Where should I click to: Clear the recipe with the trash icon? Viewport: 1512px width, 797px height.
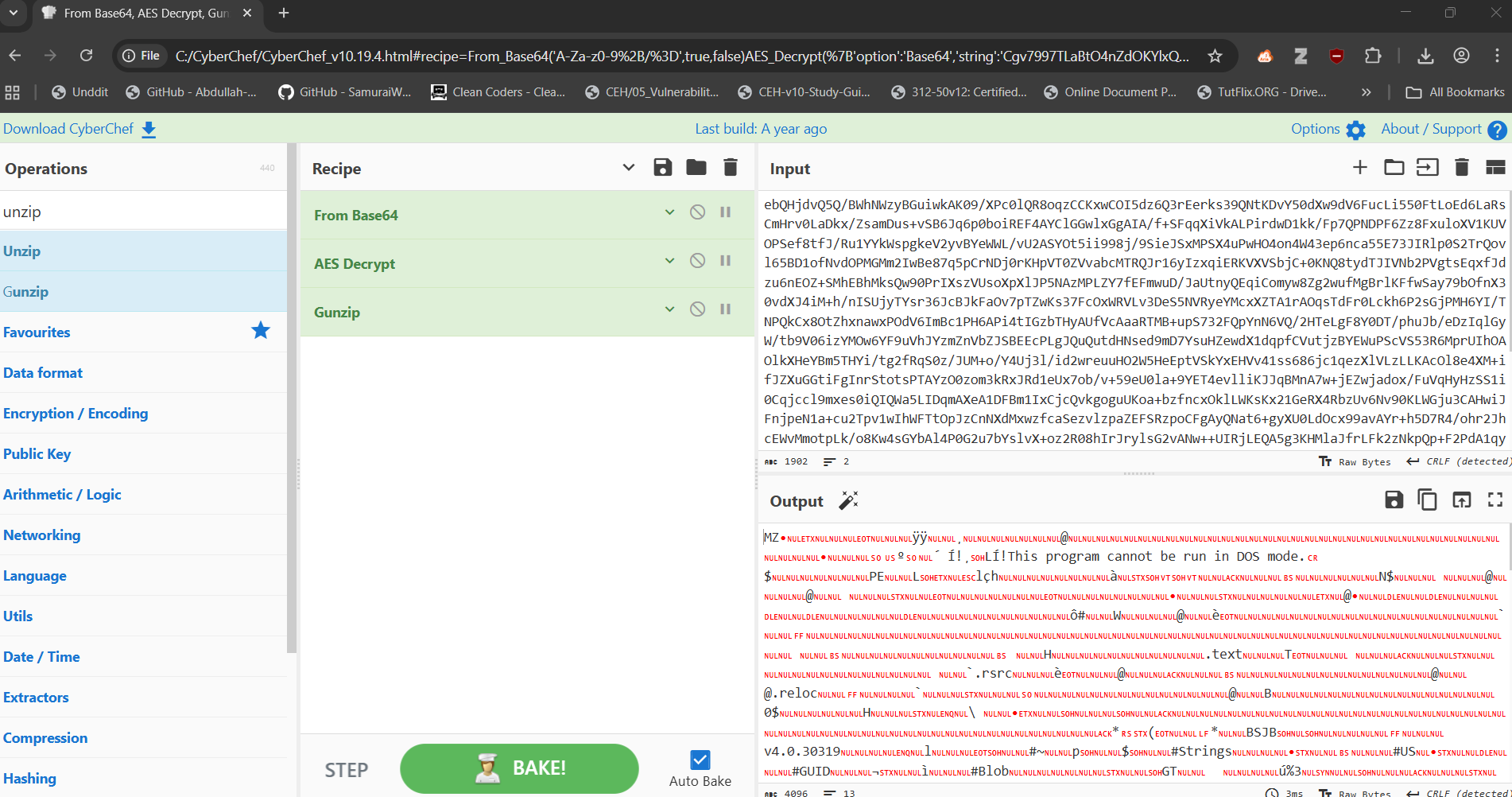[731, 167]
